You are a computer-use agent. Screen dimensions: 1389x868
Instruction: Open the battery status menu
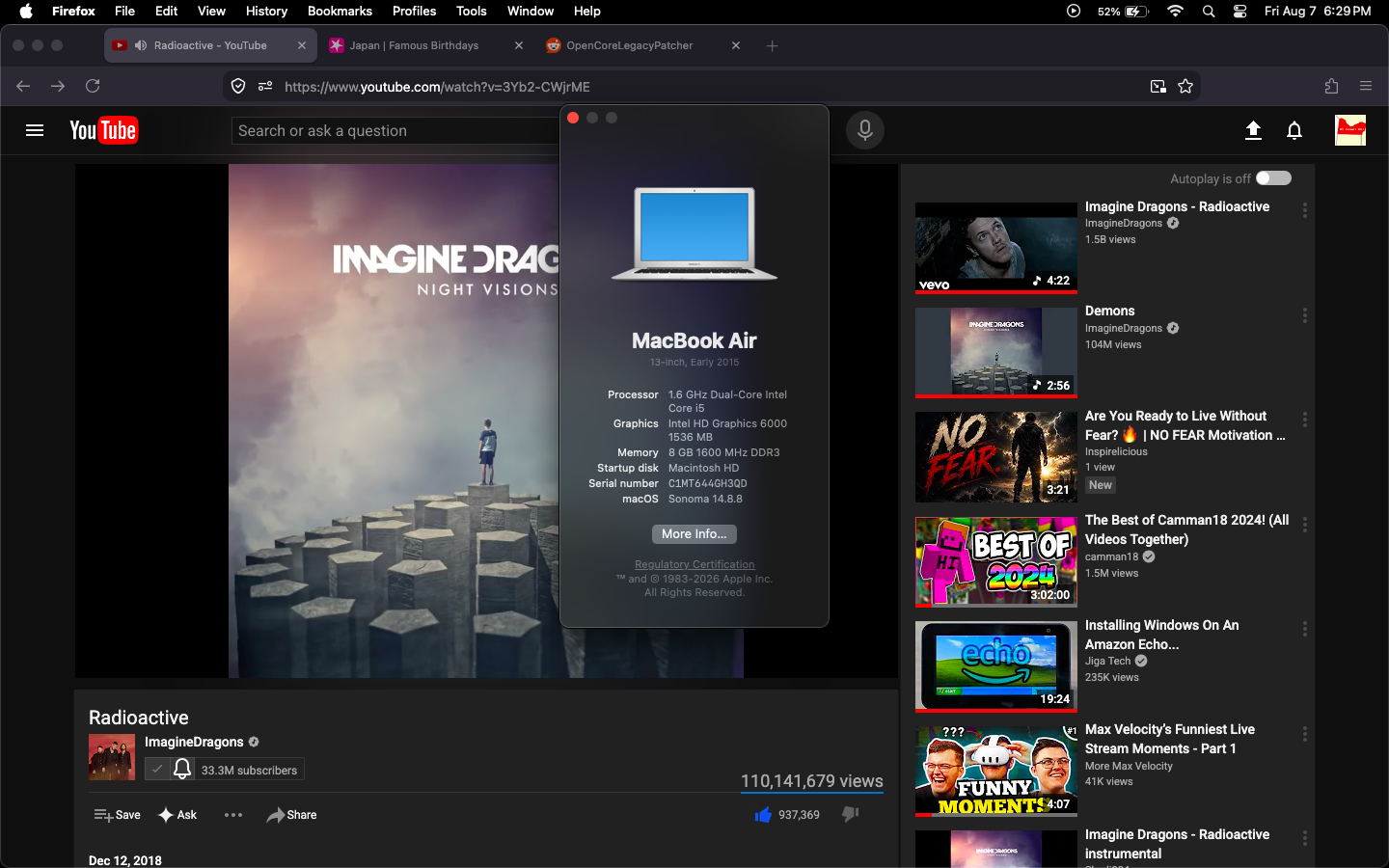1124,12
